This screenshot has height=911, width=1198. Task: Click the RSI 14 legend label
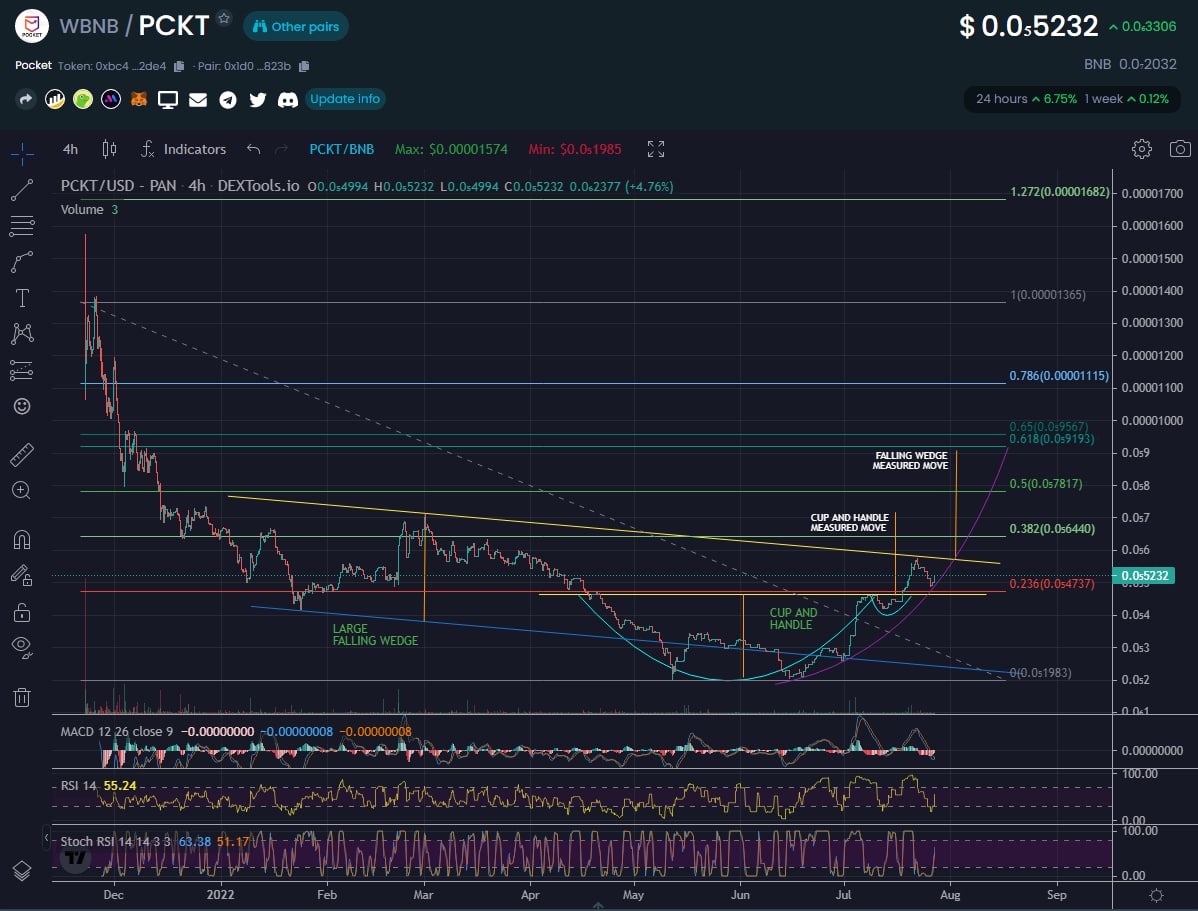click(79, 786)
